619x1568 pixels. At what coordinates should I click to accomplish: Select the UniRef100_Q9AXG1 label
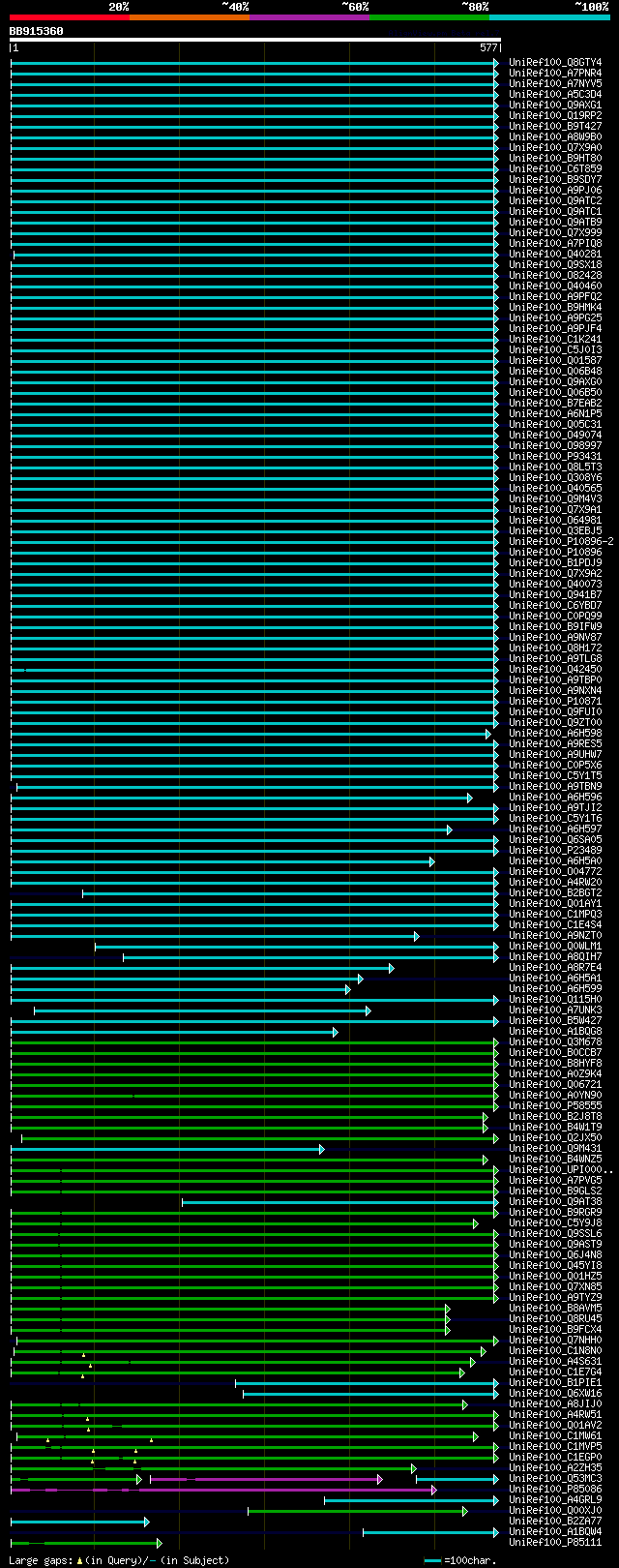(x=555, y=106)
